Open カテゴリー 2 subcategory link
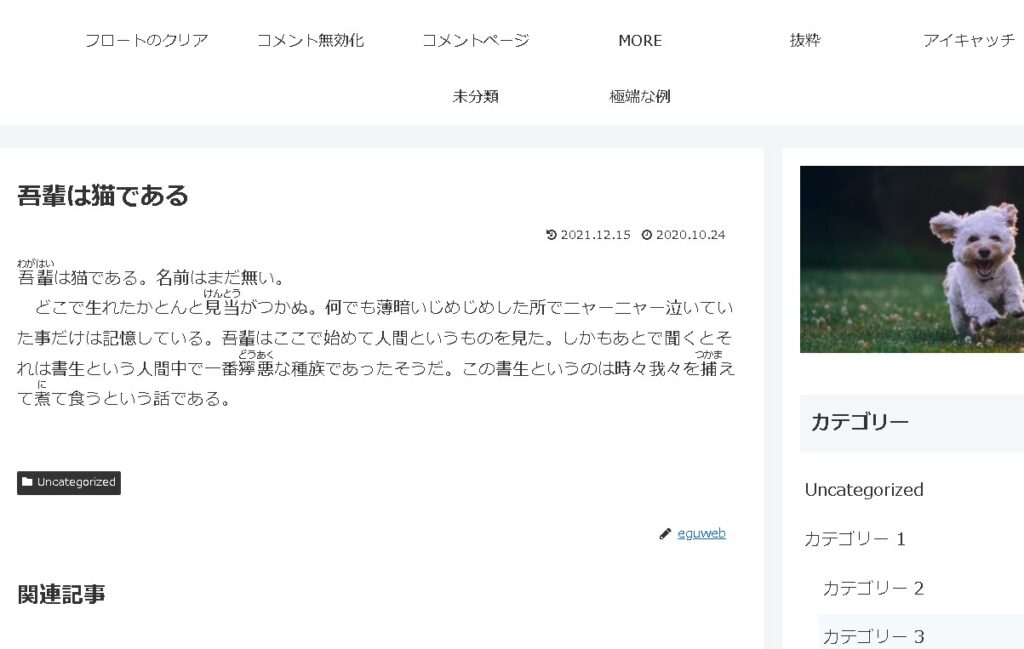 [873, 588]
